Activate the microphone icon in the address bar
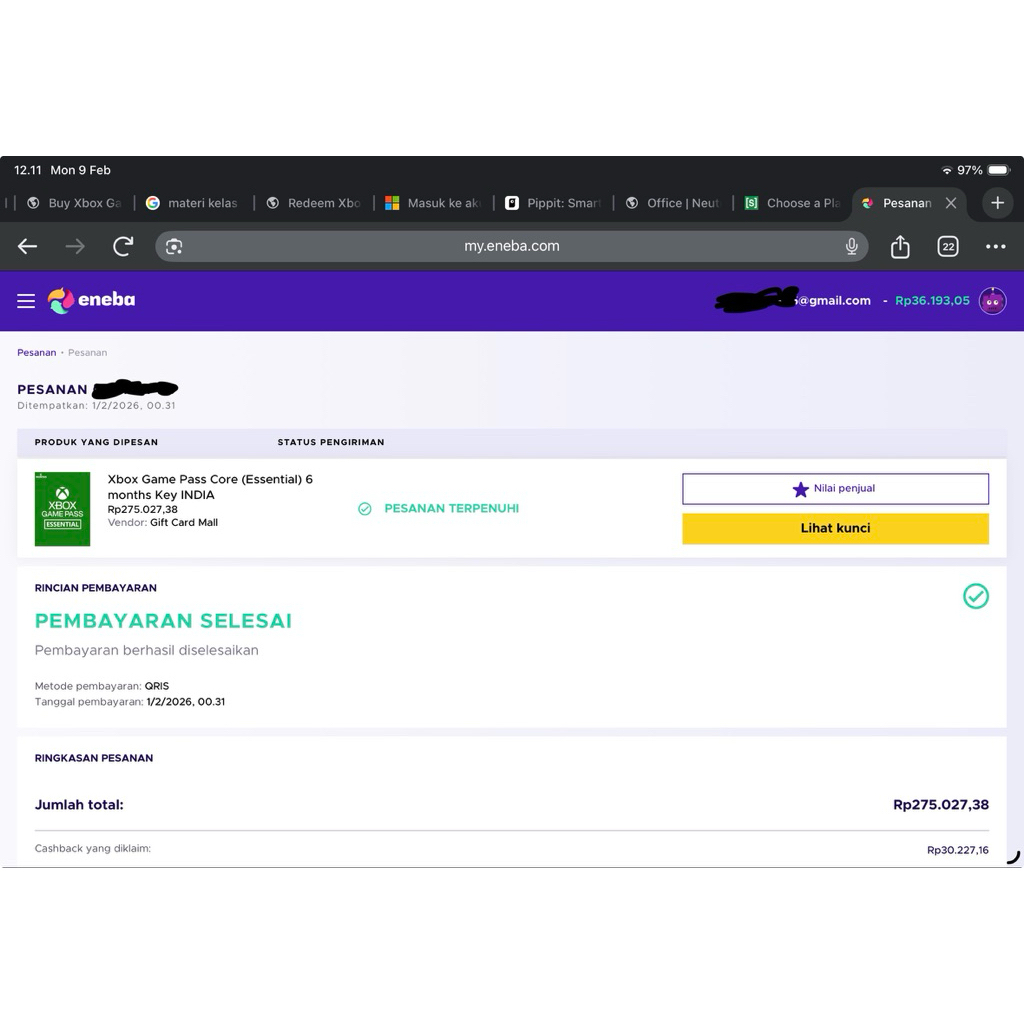 (x=851, y=245)
